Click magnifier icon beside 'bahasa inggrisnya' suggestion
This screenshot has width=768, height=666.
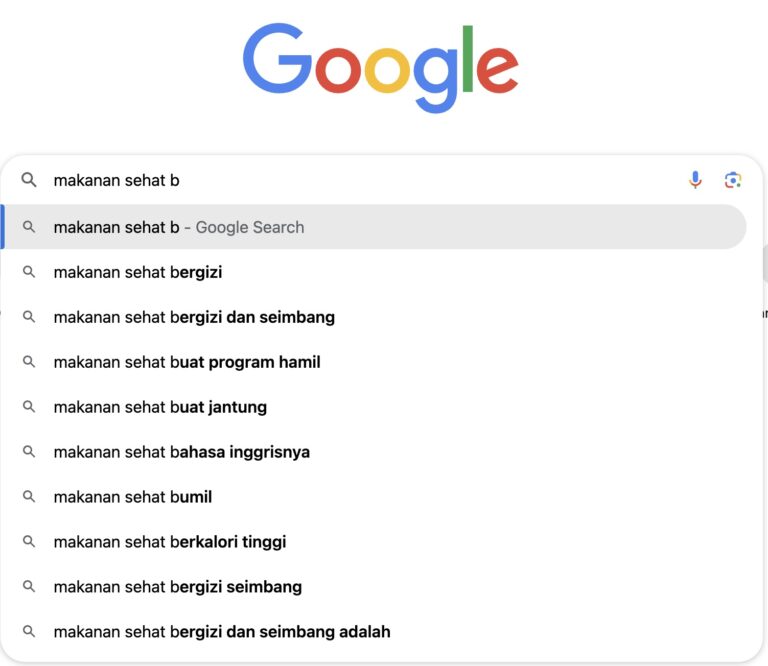(x=29, y=452)
